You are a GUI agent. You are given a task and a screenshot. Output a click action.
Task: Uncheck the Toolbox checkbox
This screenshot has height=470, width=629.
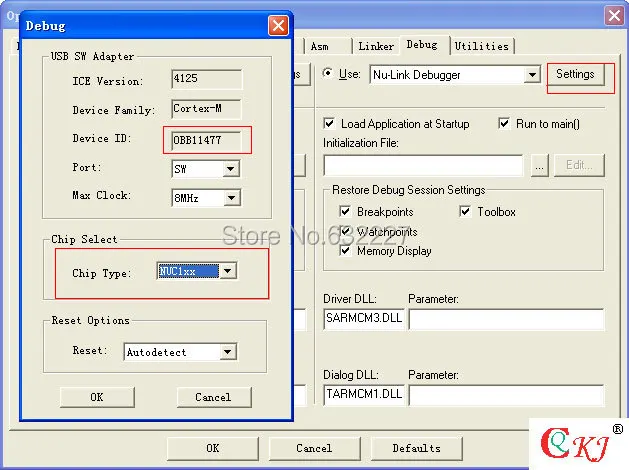click(x=465, y=211)
